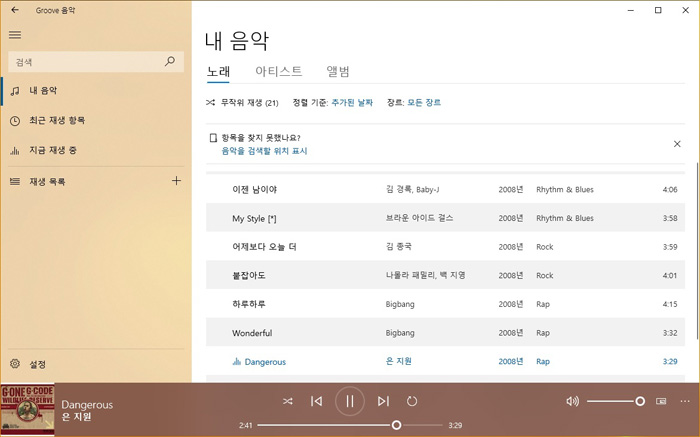Open genre dropdown 모든 장르
This screenshot has width=700, height=437.
click(x=424, y=103)
